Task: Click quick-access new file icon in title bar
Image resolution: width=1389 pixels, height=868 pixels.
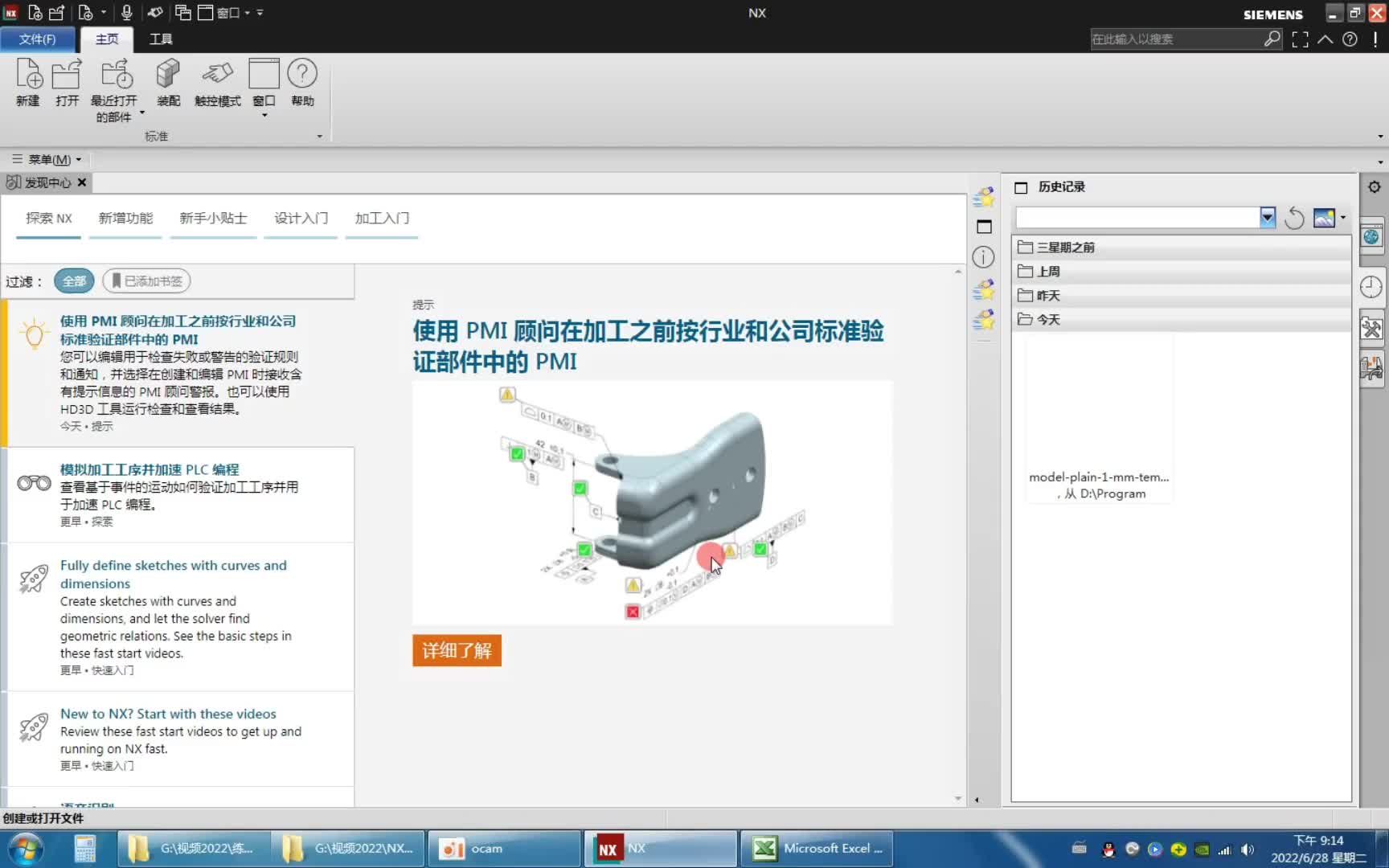Action: click(x=35, y=13)
